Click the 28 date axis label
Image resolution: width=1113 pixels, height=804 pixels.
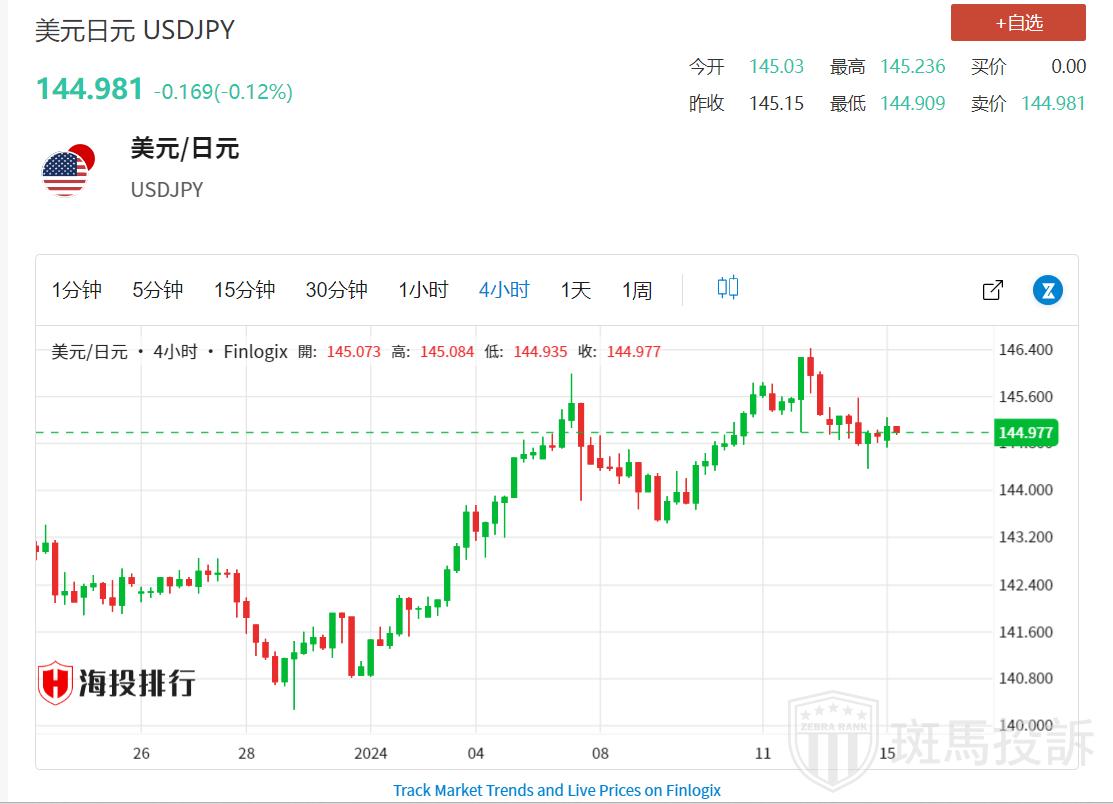coord(246,754)
